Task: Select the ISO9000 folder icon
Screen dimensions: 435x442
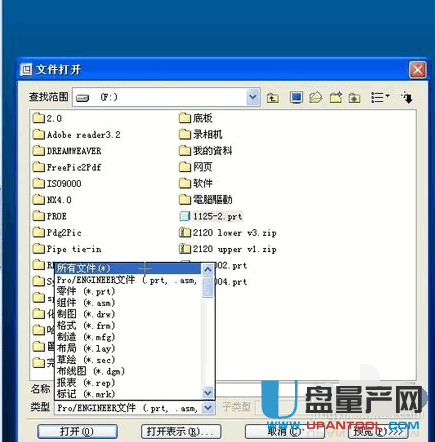Action: tap(39, 183)
